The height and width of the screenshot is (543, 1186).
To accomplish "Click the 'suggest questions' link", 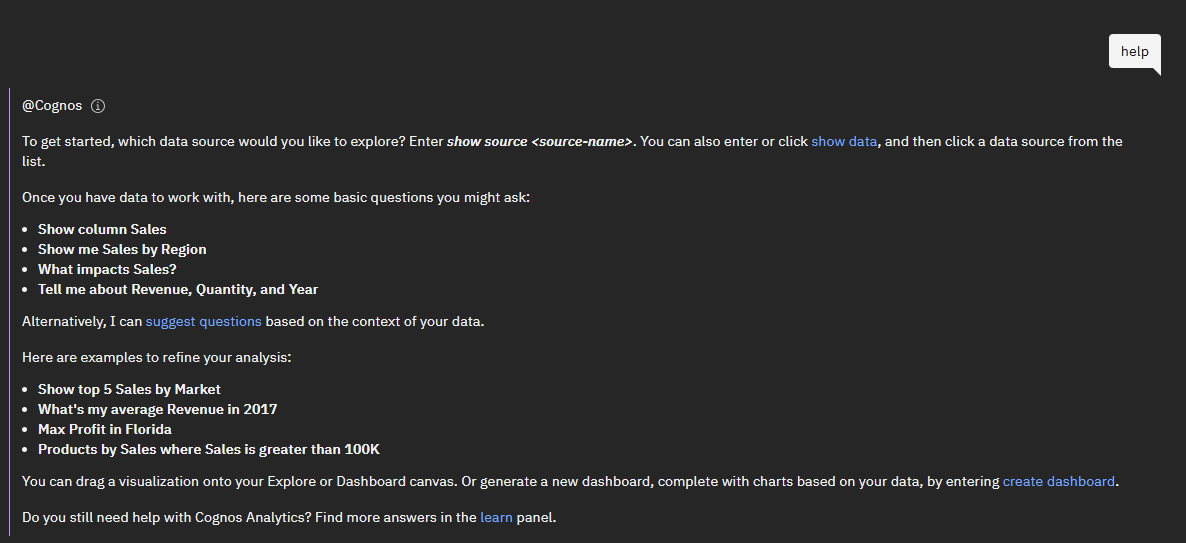I will (x=203, y=321).
